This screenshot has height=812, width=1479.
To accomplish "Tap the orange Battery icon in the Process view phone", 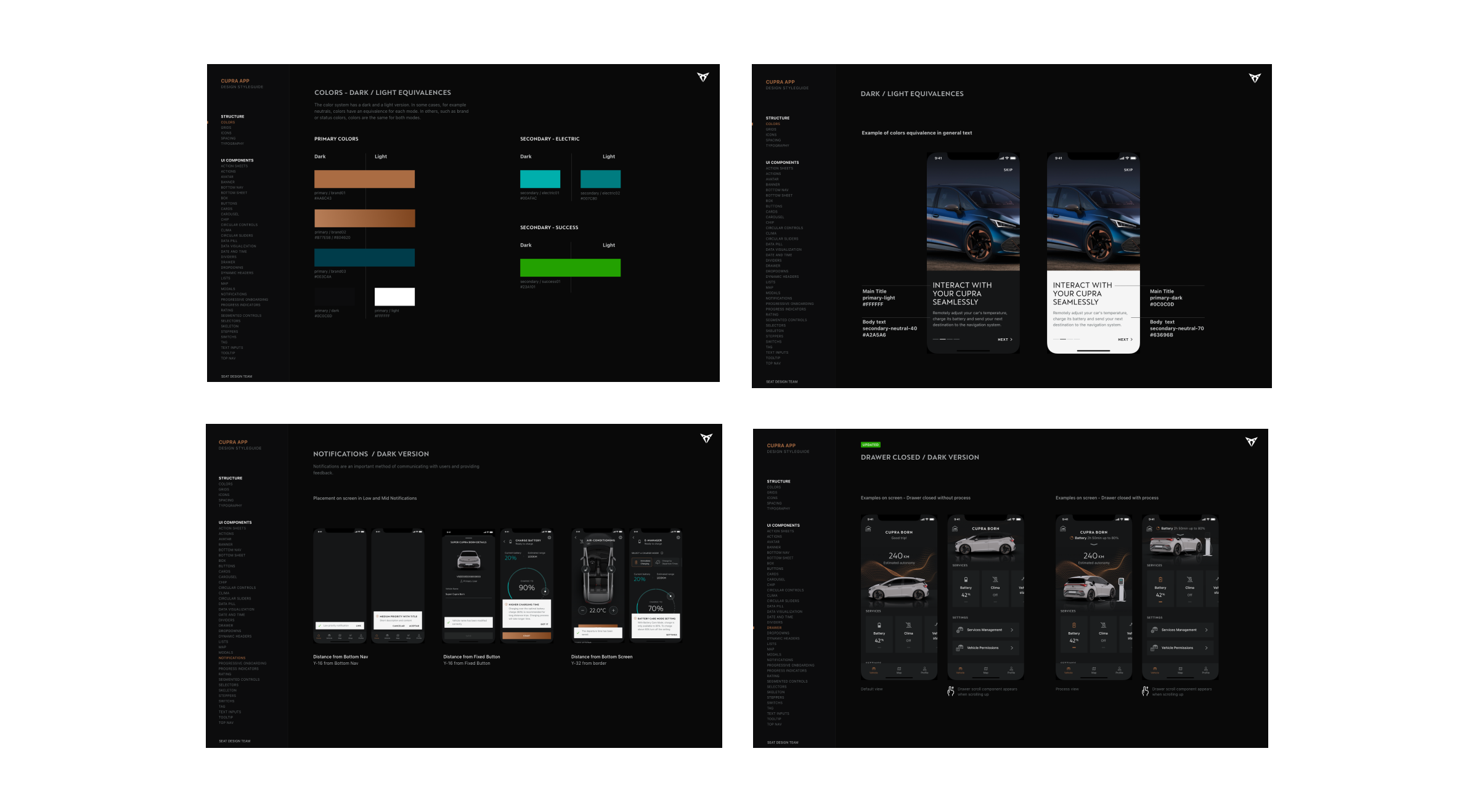I will [1074, 625].
